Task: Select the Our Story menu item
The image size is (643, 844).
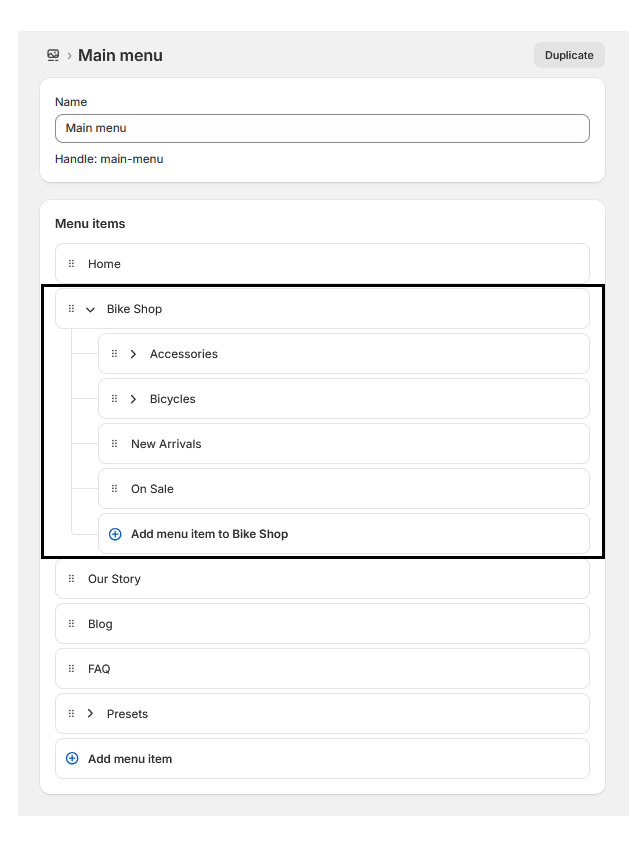Action: (114, 579)
